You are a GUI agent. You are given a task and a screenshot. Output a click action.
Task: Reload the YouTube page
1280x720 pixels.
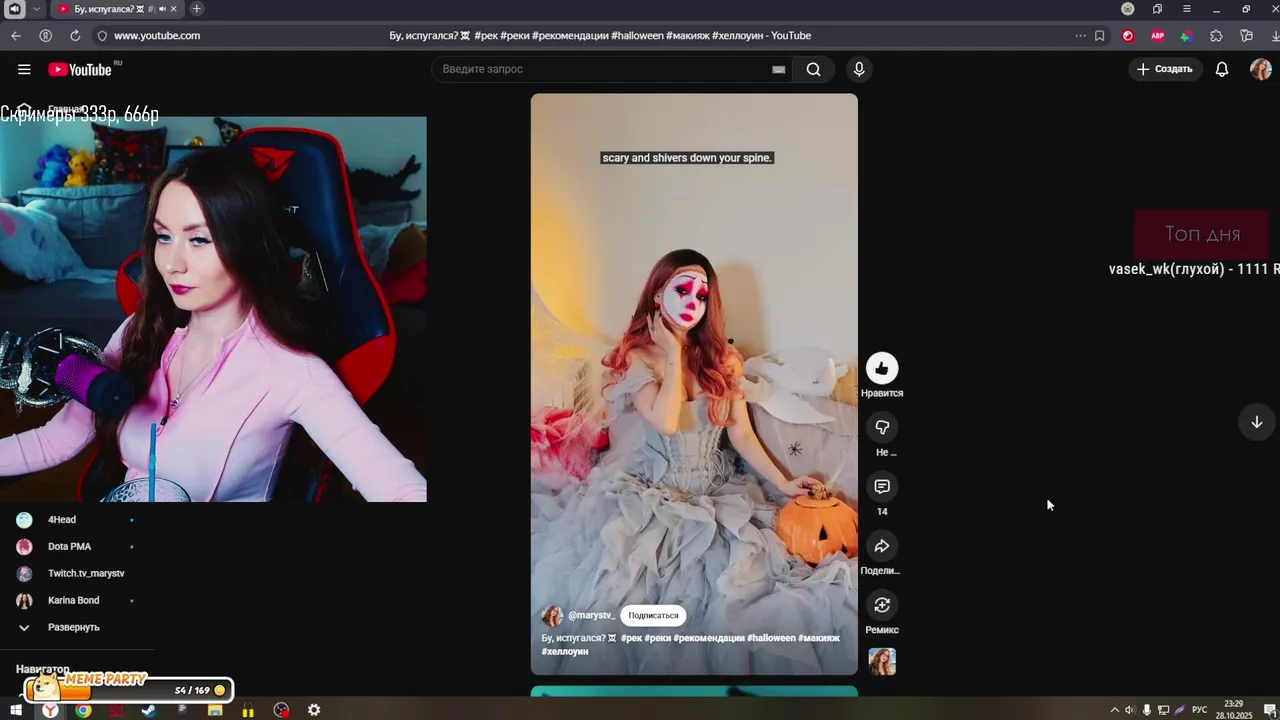click(x=75, y=35)
